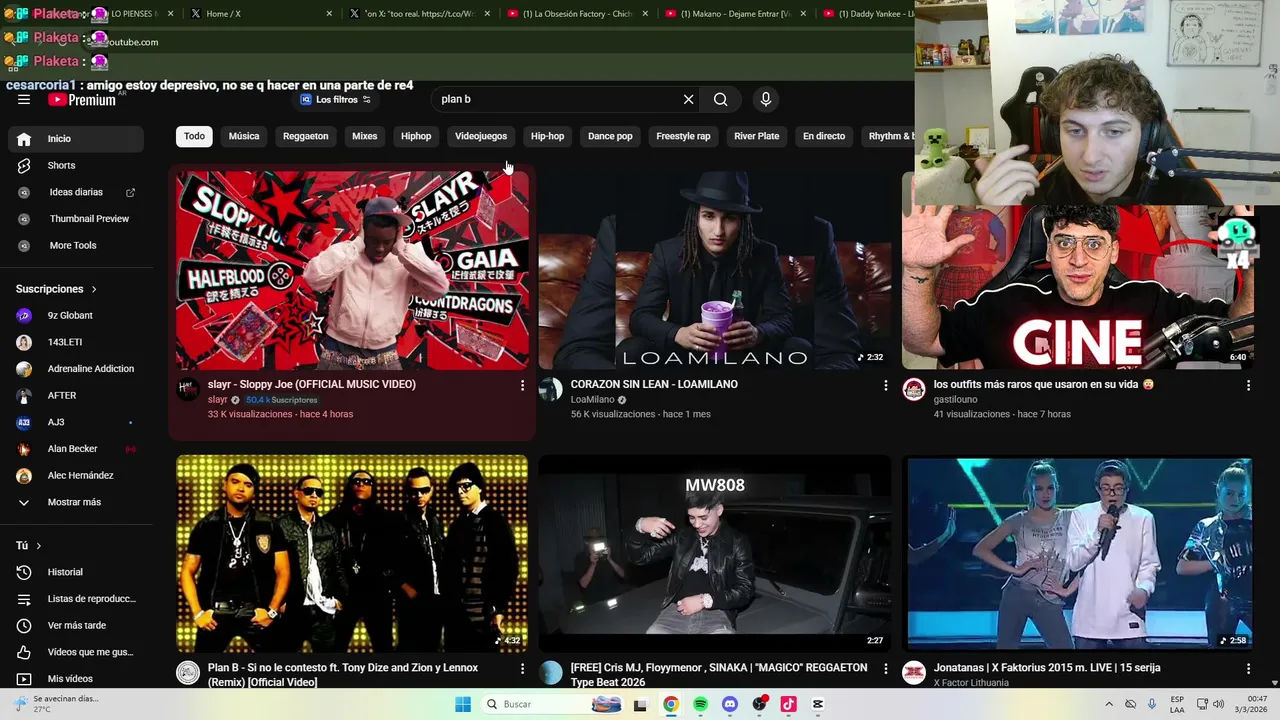Open the Windows Start menu
Screen dimensions: 1280x720
(463, 704)
